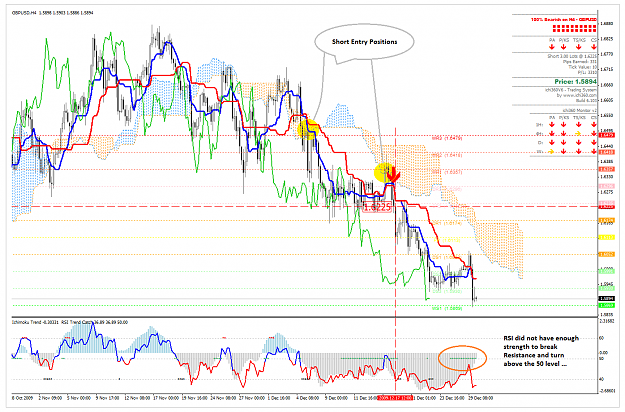
Task: Click the red highlighted date marker on time axis
Action: click(395, 398)
